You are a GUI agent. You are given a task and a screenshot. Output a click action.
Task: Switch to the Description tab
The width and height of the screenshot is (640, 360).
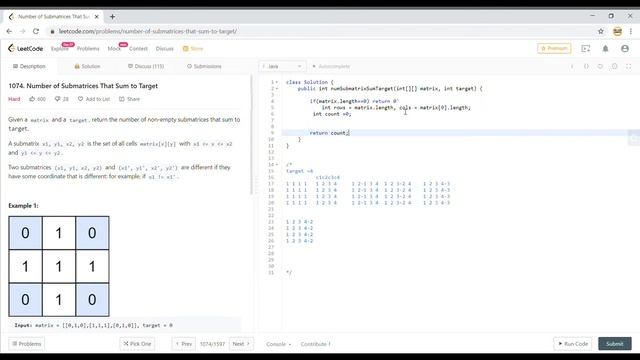(x=29, y=66)
